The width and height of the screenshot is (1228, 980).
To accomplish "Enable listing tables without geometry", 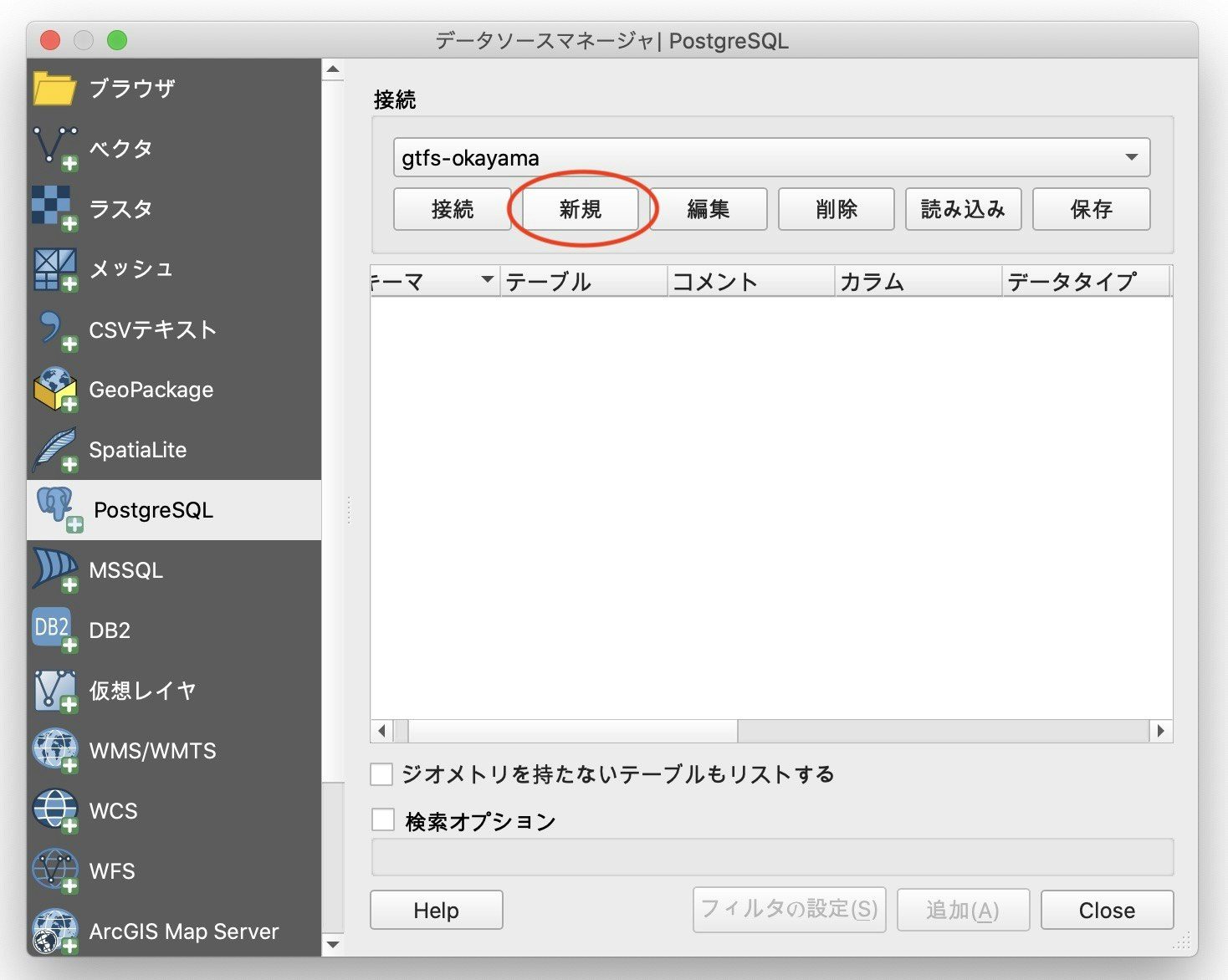I will pyautogui.click(x=381, y=774).
